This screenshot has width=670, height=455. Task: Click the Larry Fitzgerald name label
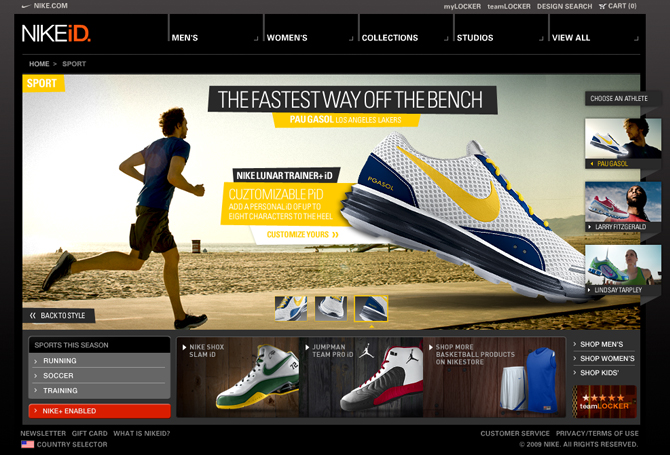pyautogui.click(x=620, y=227)
